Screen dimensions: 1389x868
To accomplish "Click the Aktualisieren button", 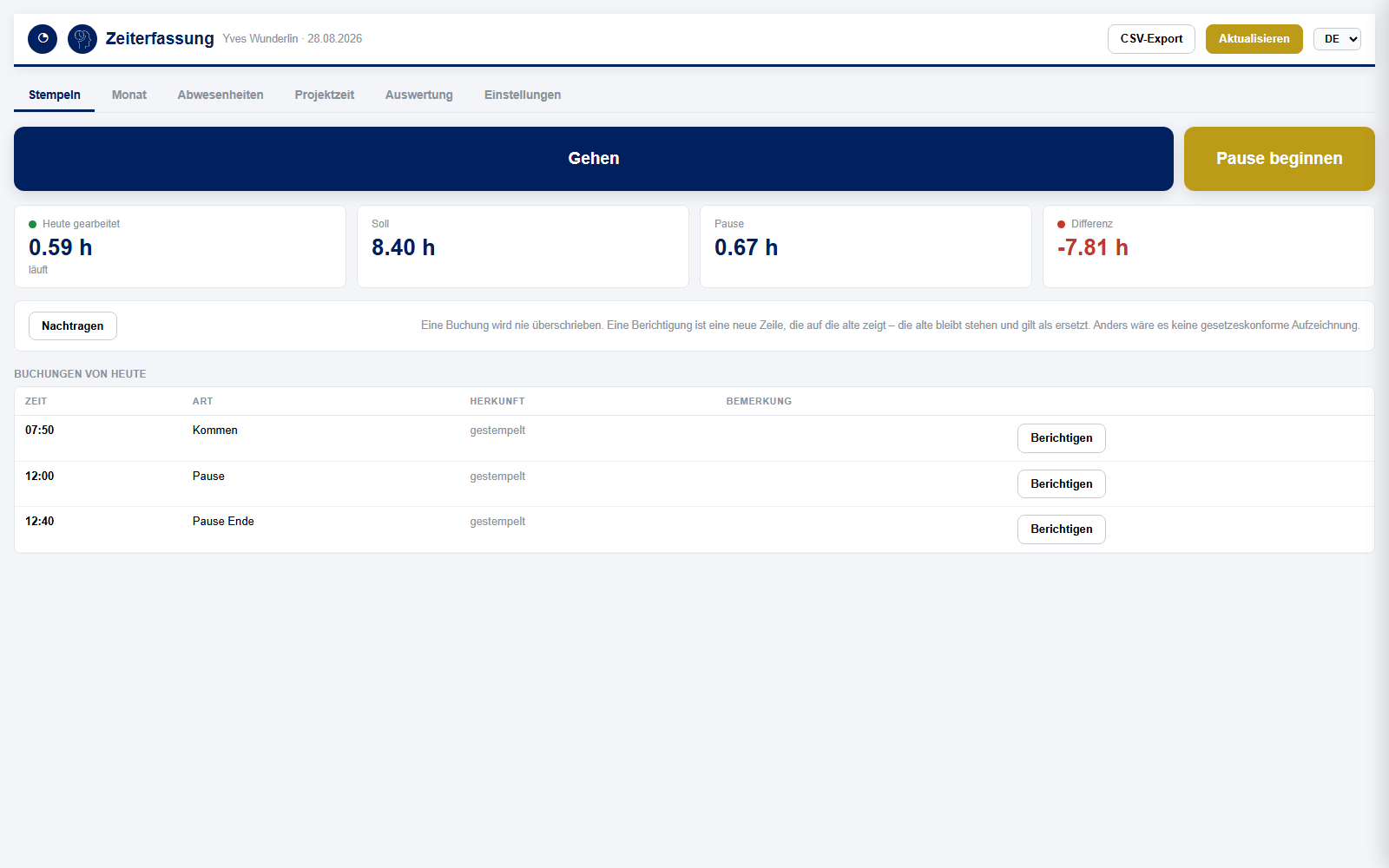I will (1254, 39).
